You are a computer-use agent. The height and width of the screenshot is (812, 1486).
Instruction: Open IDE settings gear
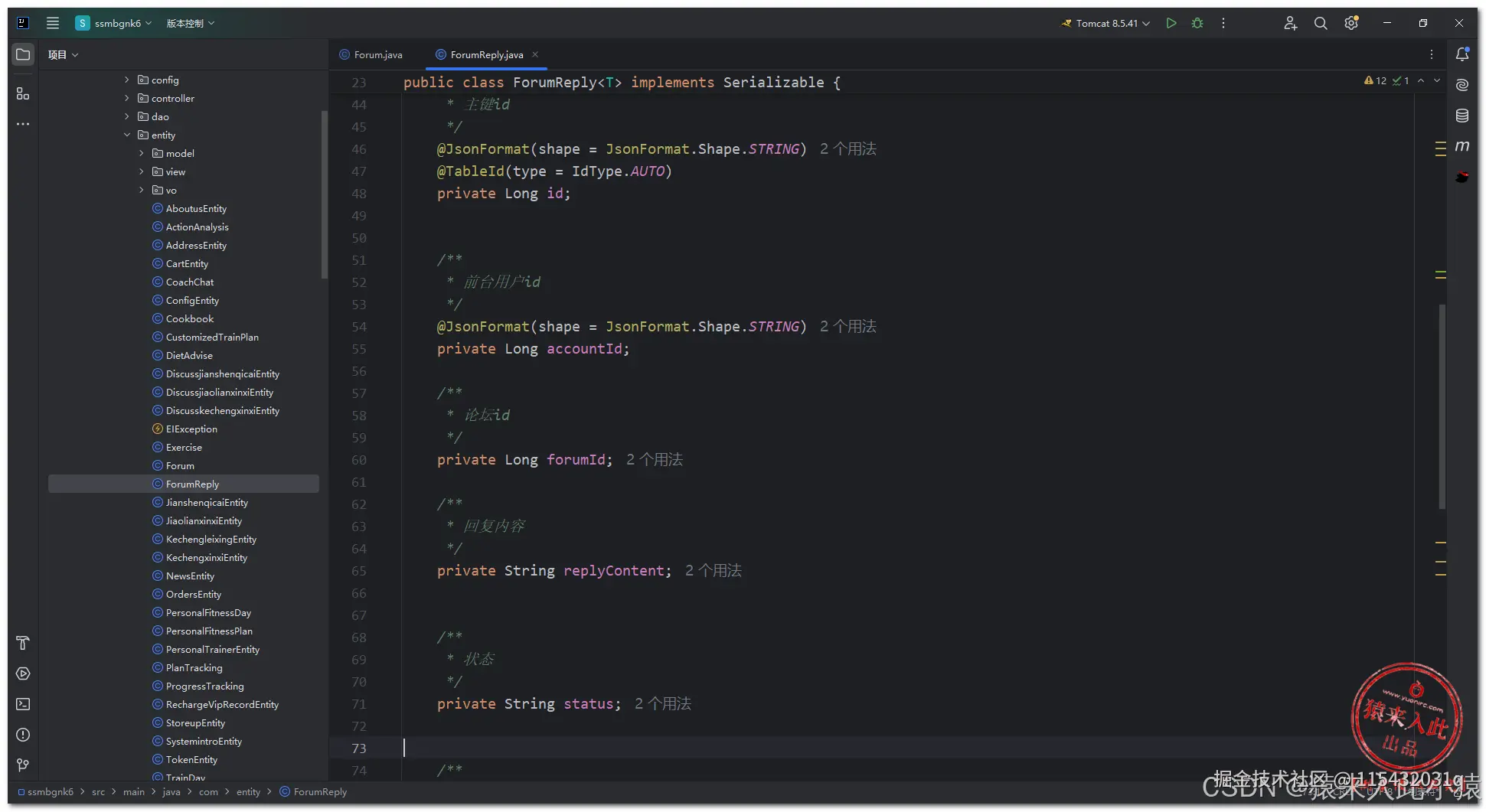point(1351,23)
